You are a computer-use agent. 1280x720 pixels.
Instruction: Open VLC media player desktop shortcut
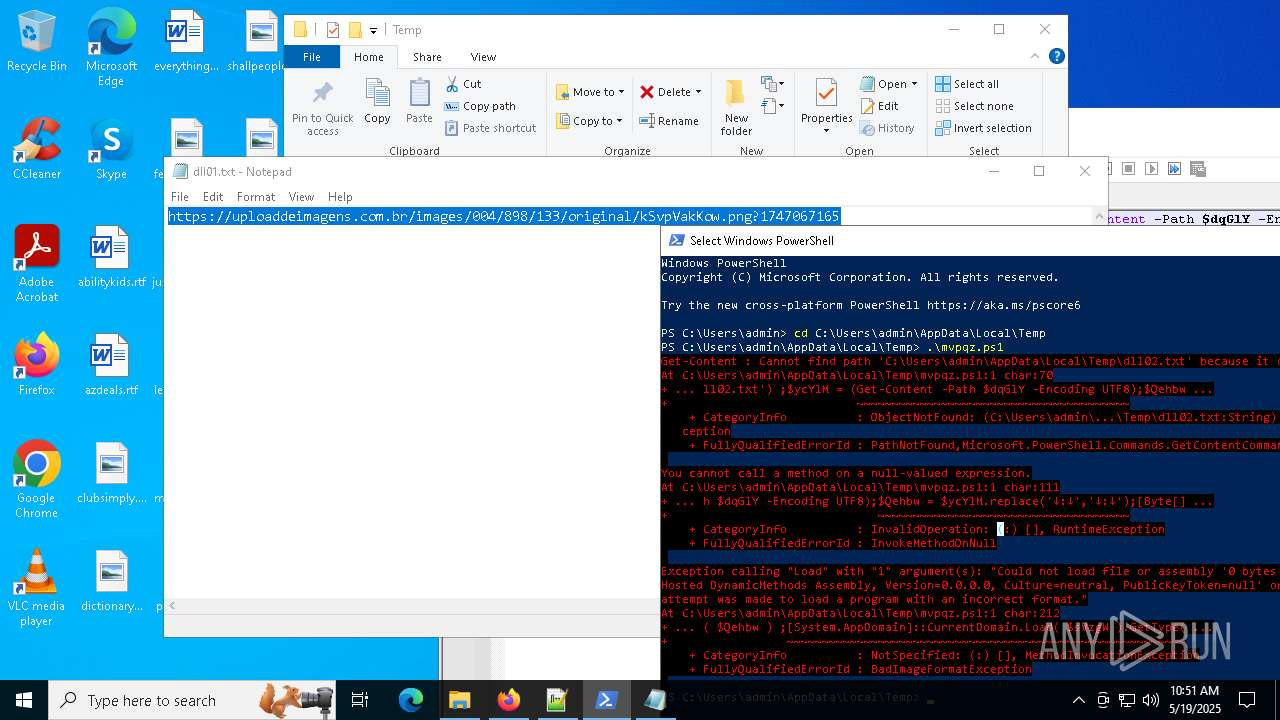[x=37, y=588]
